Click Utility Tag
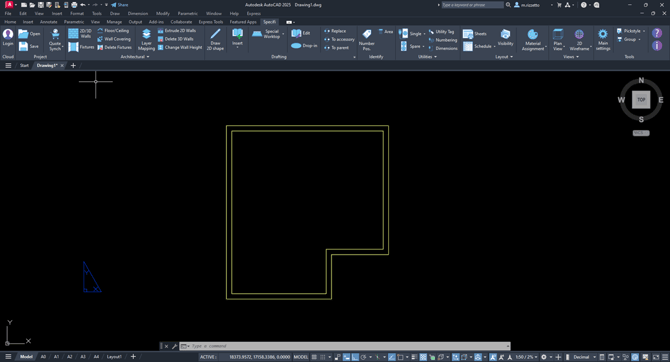The width and height of the screenshot is (670, 362). tap(441, 32)
